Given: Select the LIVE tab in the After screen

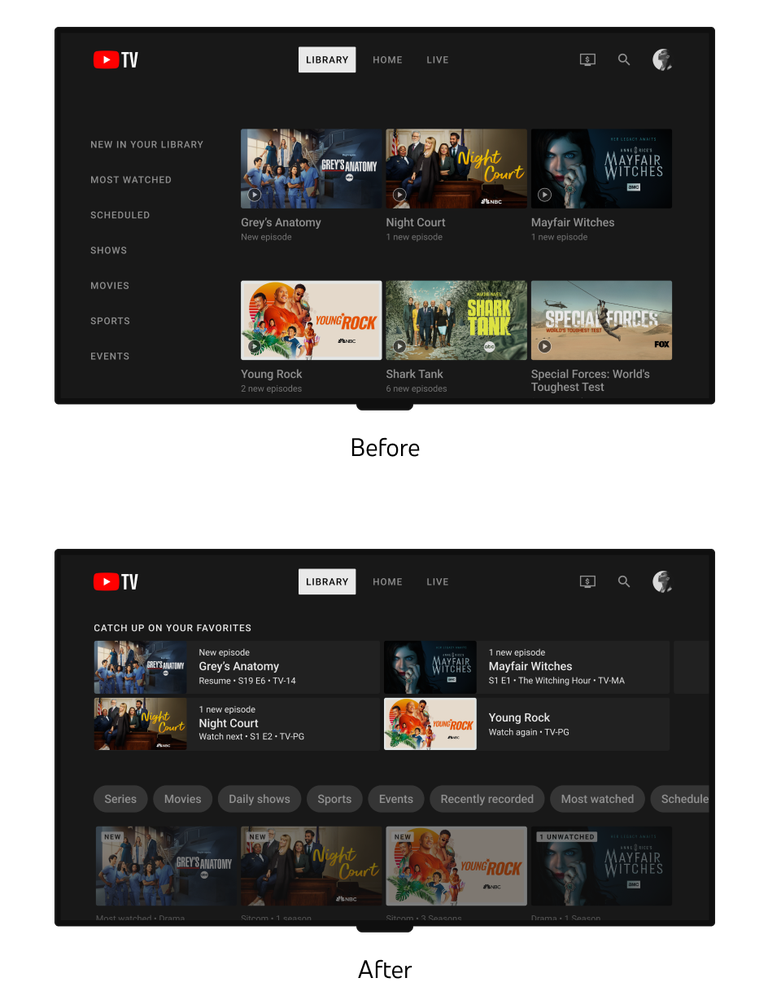Looking at the screenshot, I should (x=438, y=582).
